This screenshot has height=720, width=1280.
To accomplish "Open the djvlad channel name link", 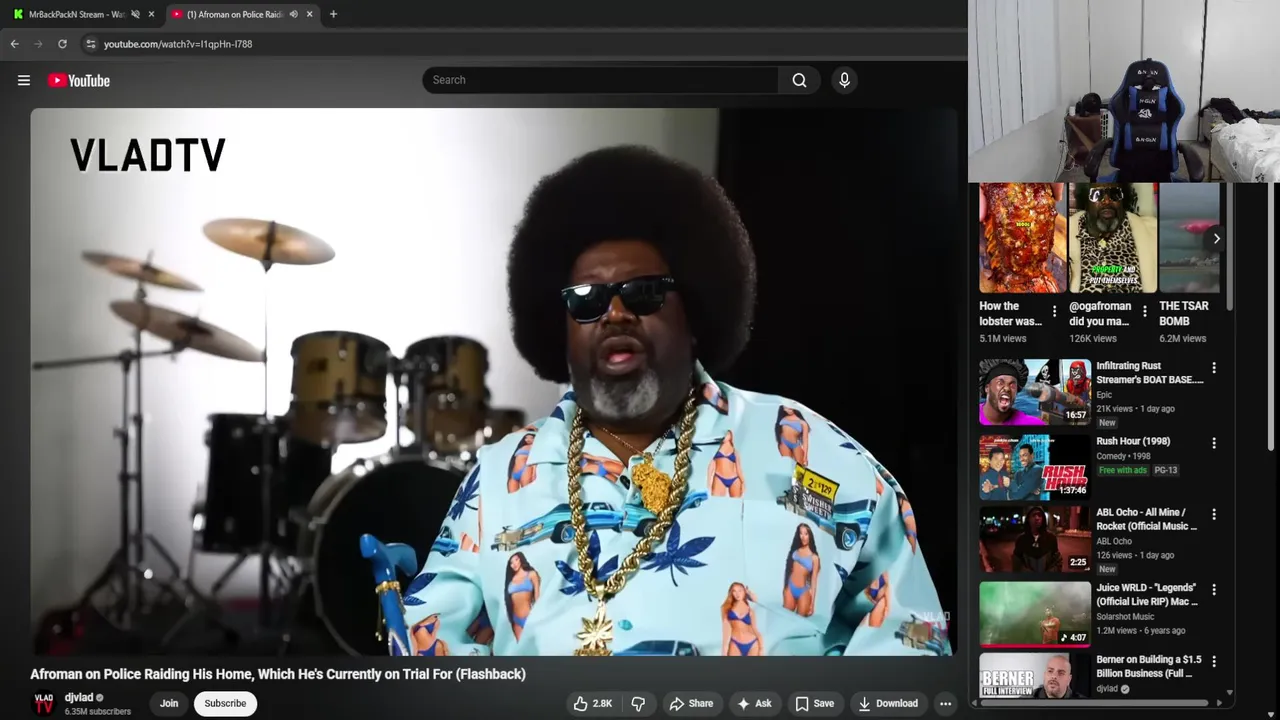I will pos(79,697).
